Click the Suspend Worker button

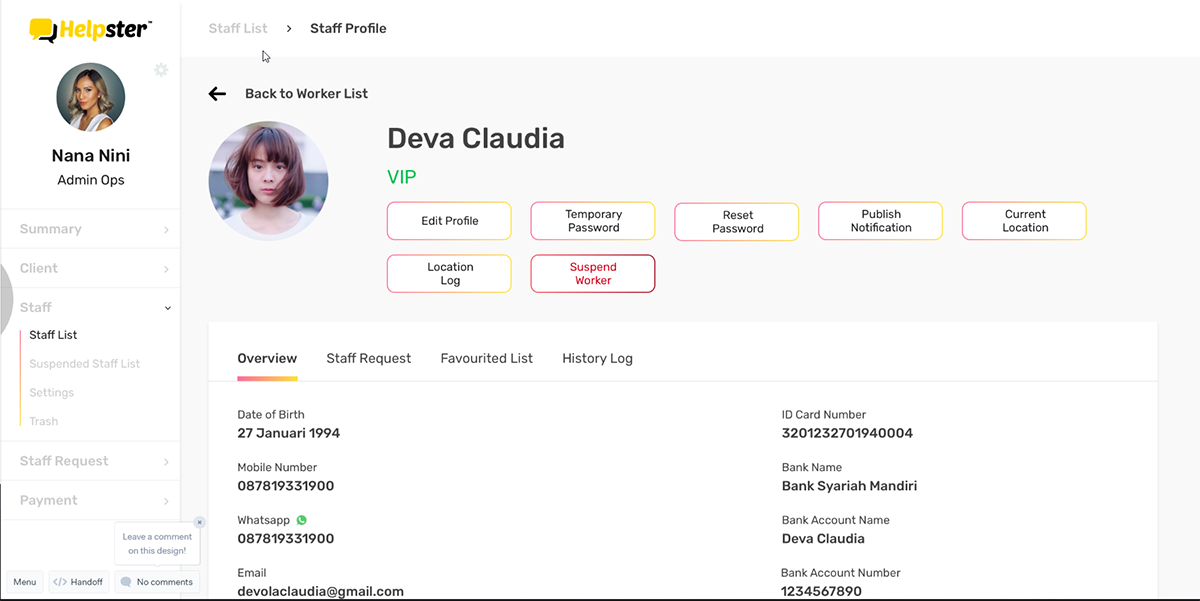tap(593, 274)
